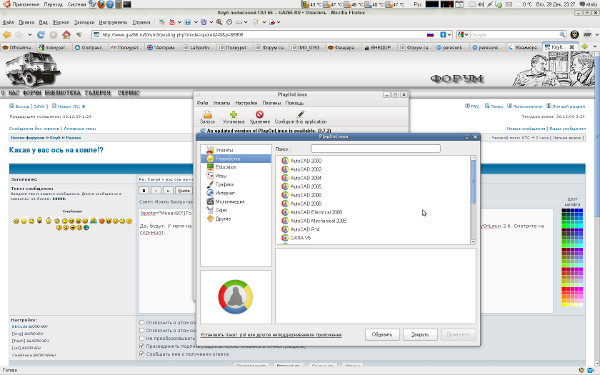
Task: Click the Обновить button
Action: pos(382,334)
